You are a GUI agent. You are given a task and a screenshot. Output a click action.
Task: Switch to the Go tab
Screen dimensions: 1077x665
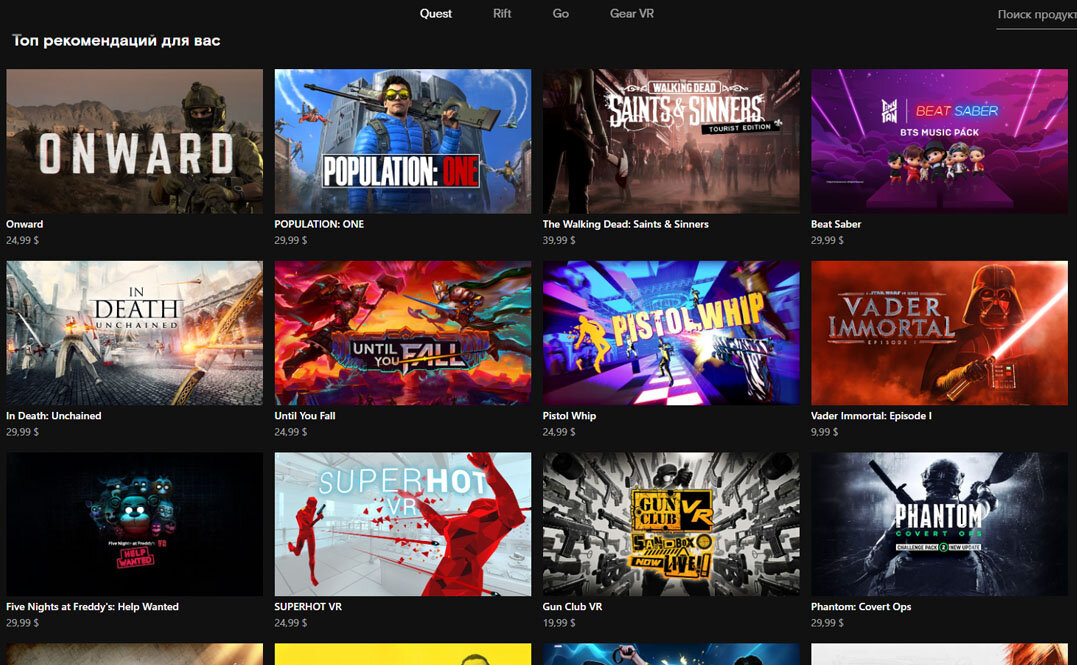click(x=560, y=14)
